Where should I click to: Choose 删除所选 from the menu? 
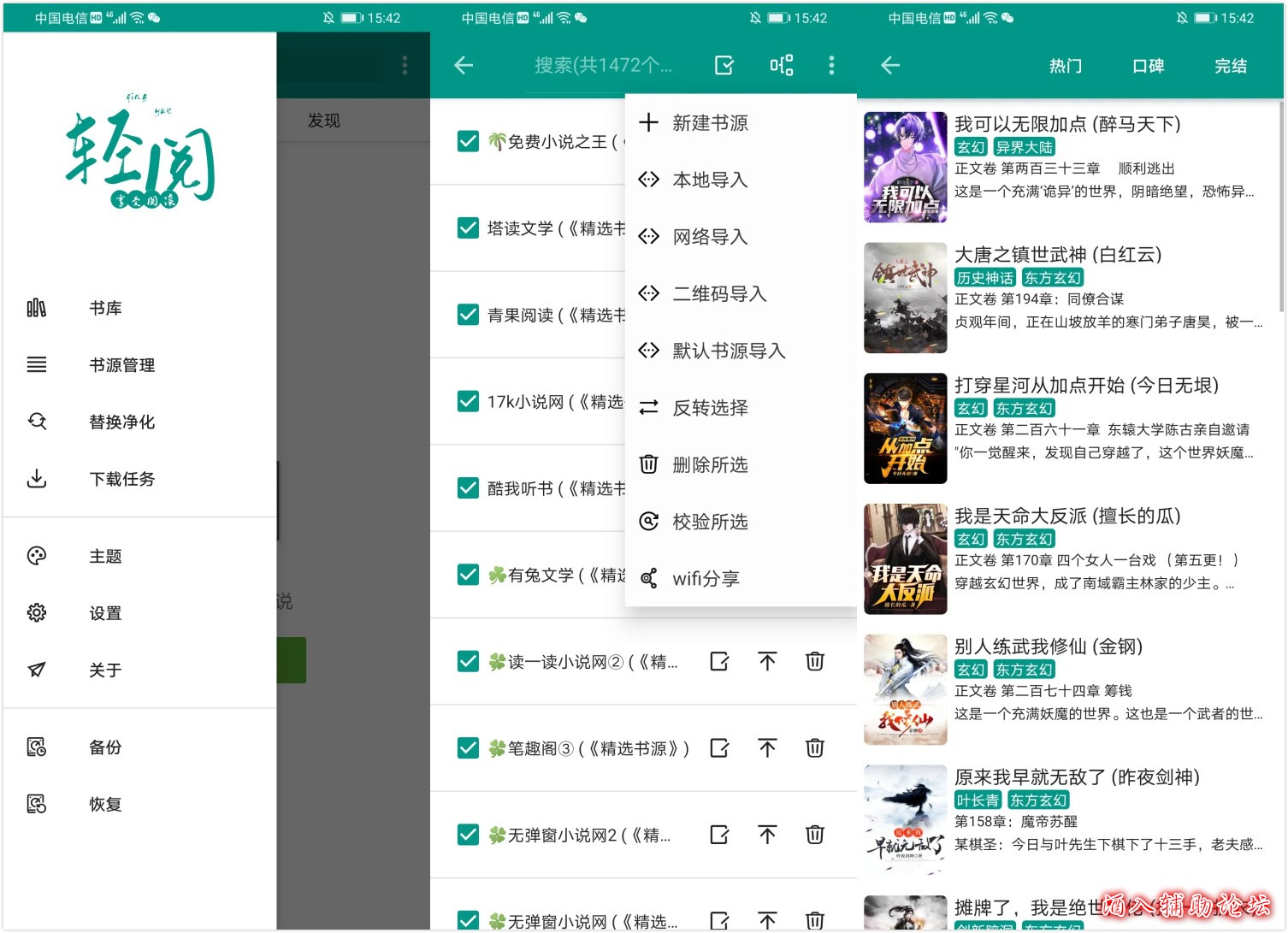pos(741,464)
